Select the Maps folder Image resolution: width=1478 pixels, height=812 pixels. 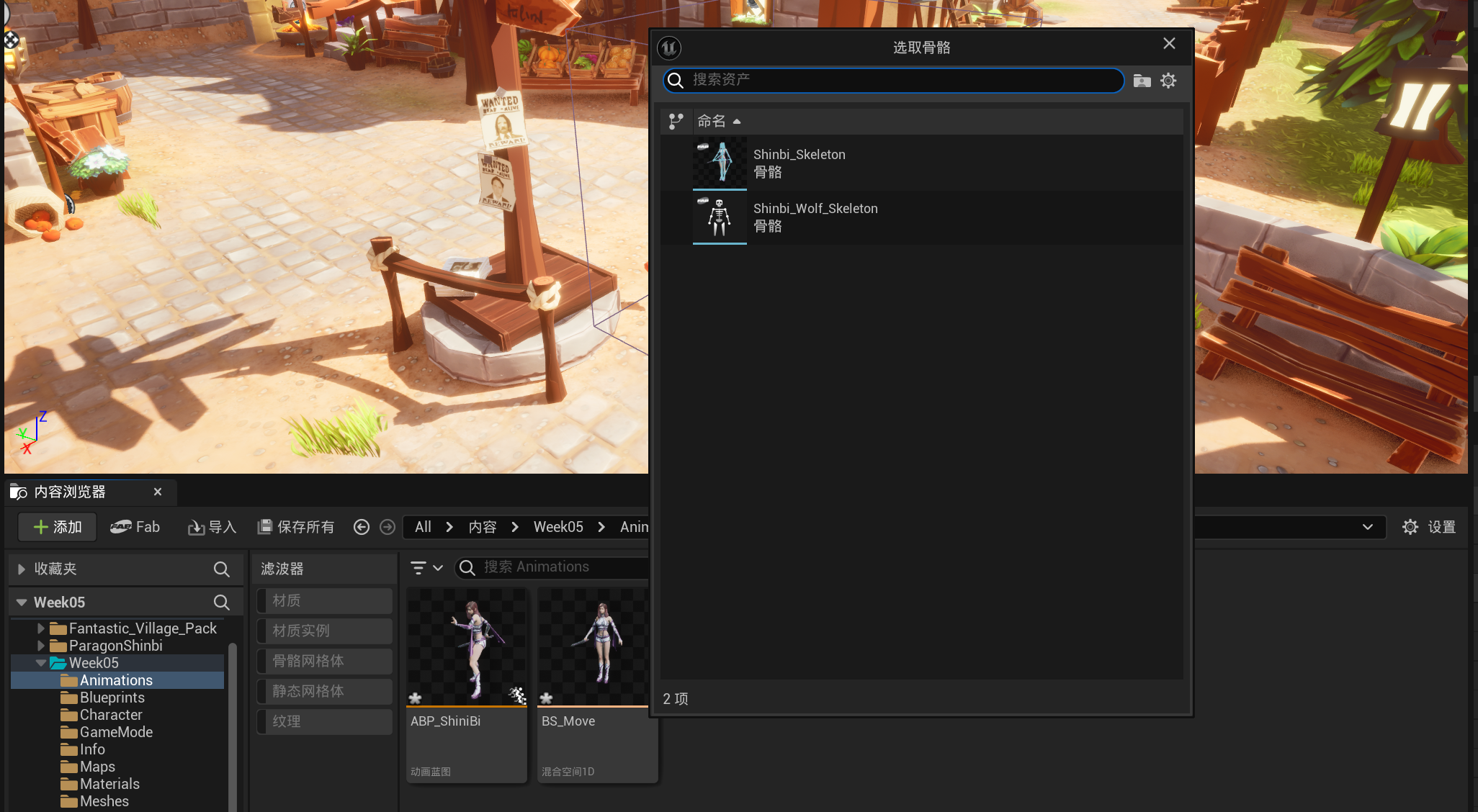(x=88, y=767)
